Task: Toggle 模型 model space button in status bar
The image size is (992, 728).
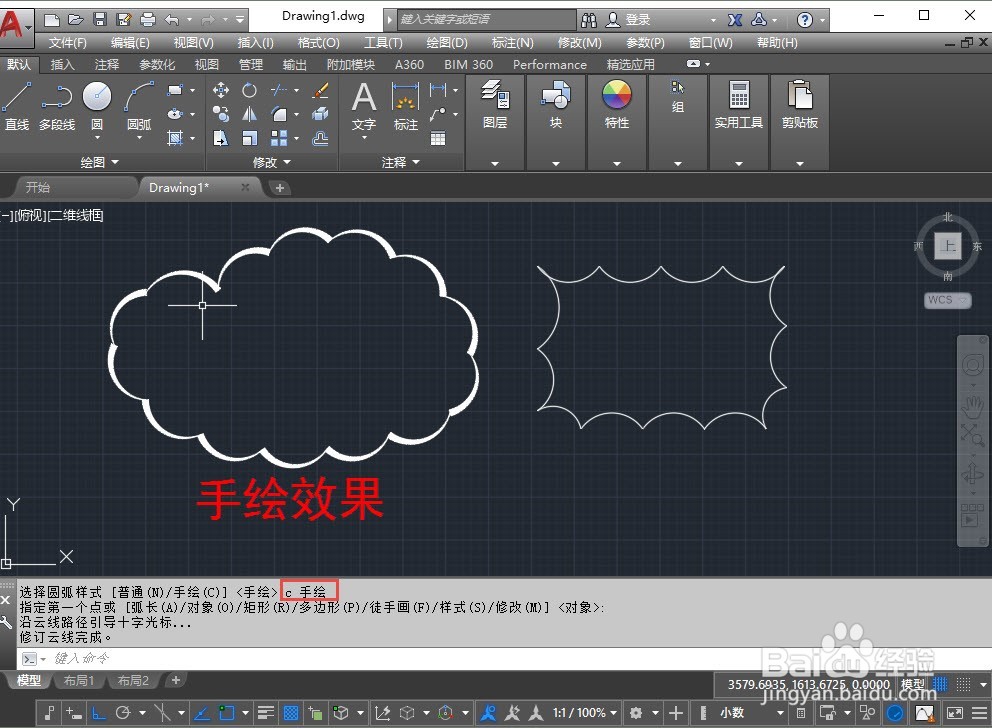Action: 912,684
